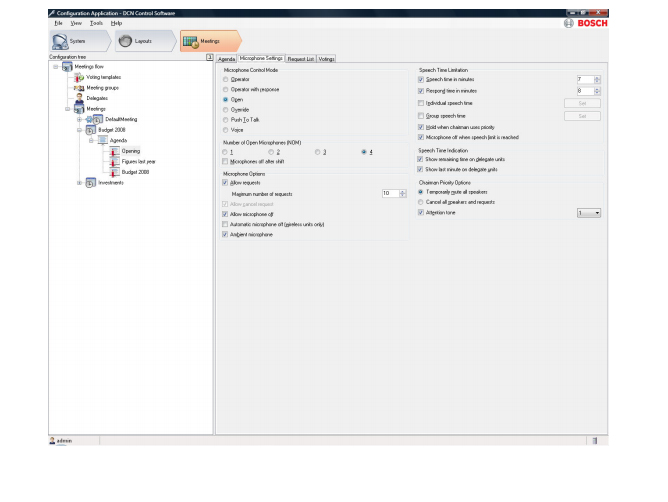
Task: Click the Figures last year agenda icon
Action: [114, 161]
